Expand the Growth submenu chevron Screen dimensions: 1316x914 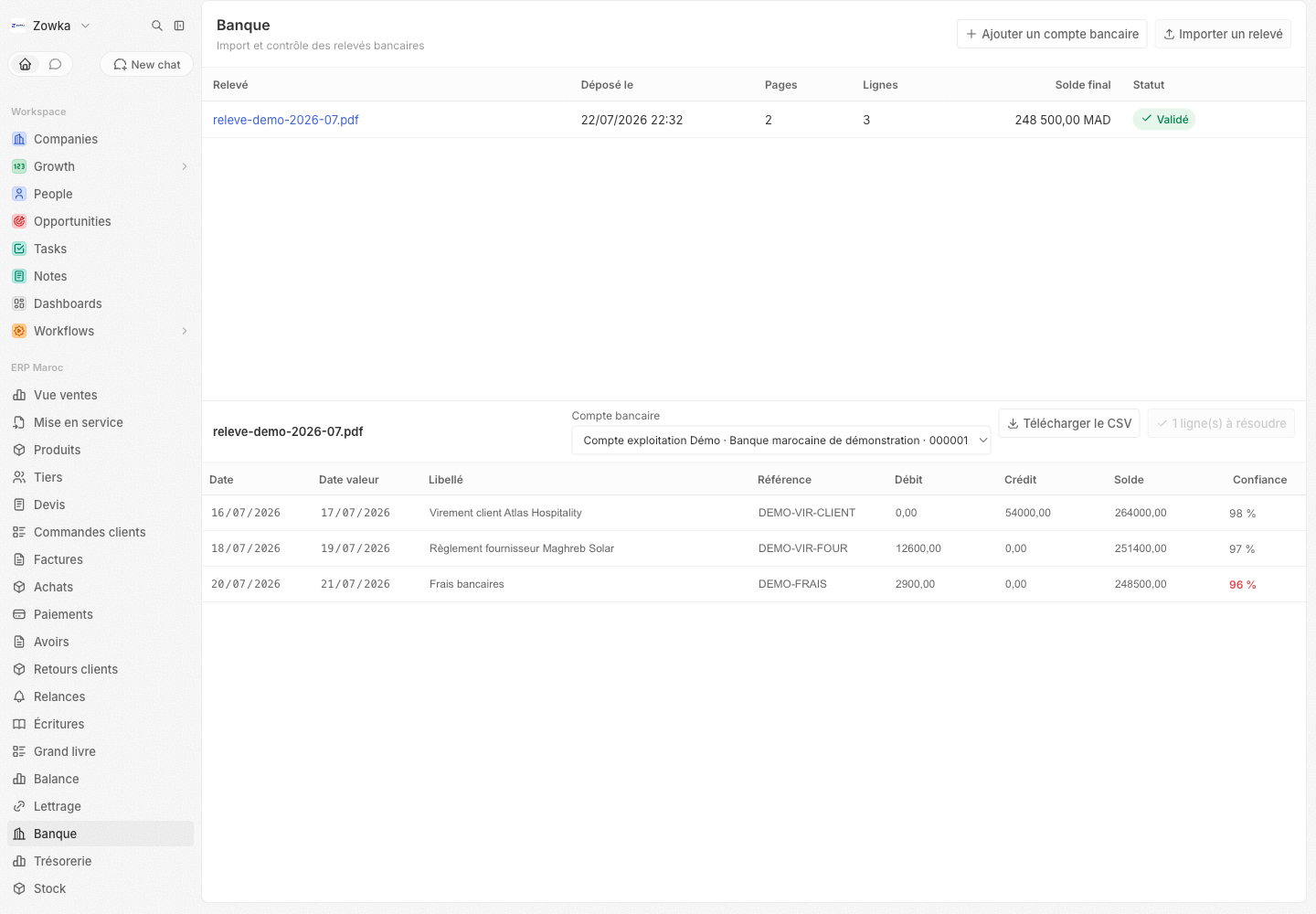tap(185, 166)
